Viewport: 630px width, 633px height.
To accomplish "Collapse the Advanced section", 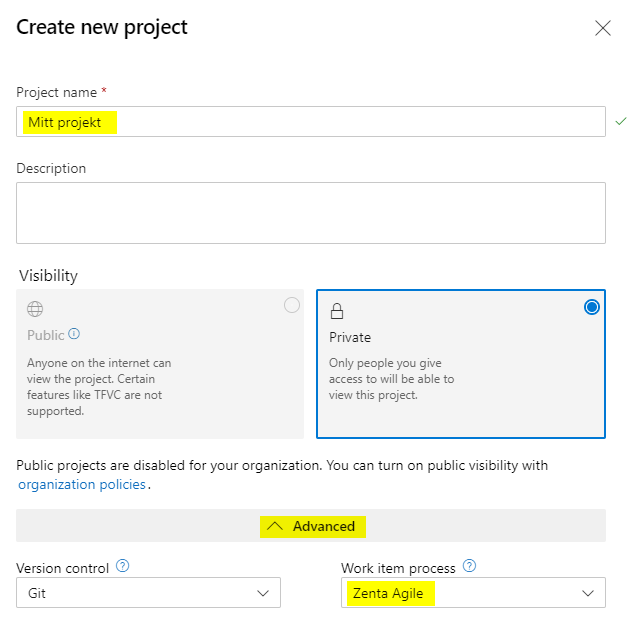I will click(311, 526).
